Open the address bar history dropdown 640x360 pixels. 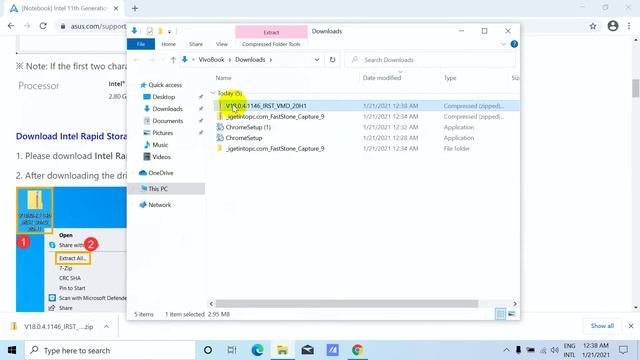click(317, 60)
